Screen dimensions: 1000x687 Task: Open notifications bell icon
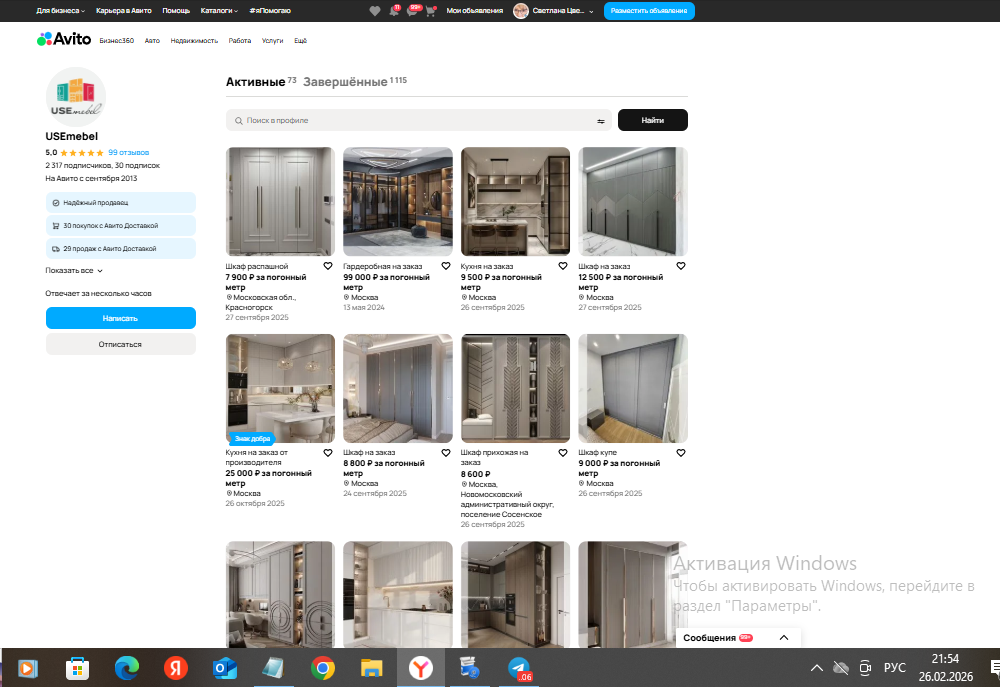[393, 11]
